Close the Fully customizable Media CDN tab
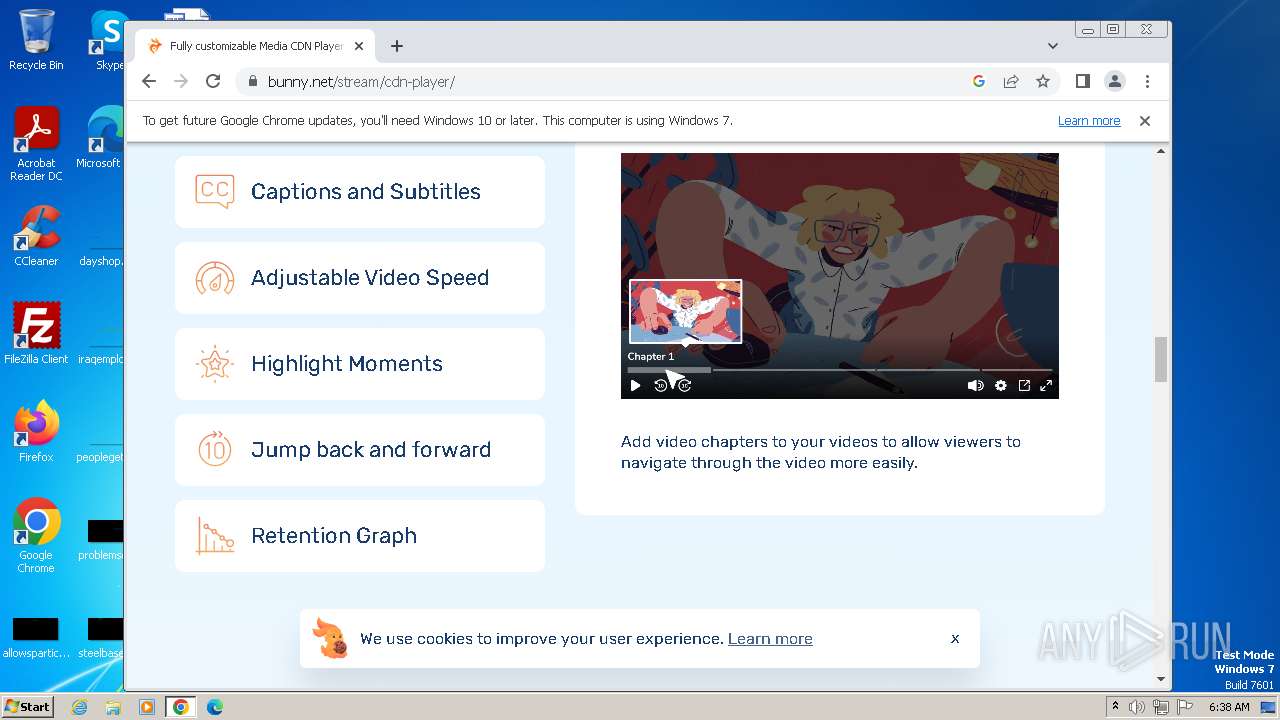The height and width of the screenshot is (720, 1280). tap(359, 46)
